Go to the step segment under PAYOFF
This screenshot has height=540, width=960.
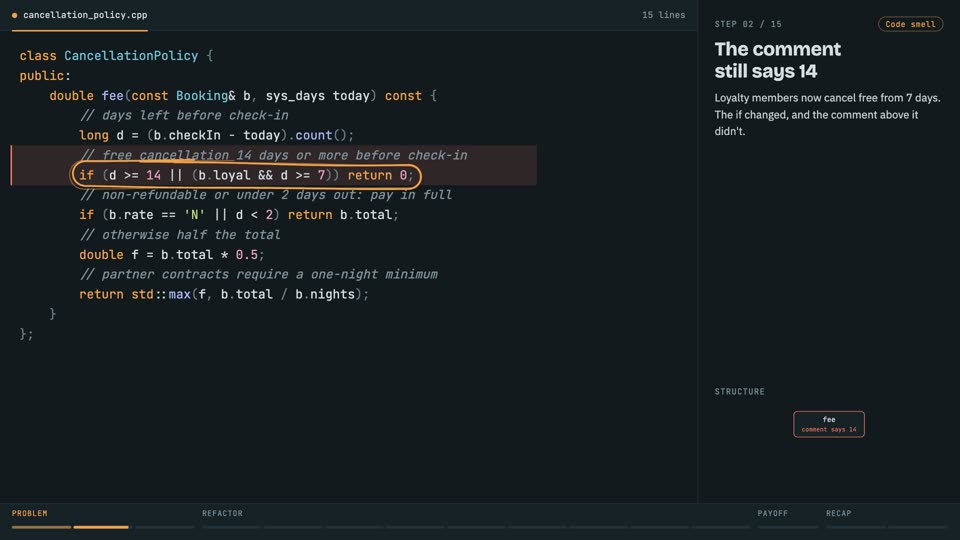[787, 527]
